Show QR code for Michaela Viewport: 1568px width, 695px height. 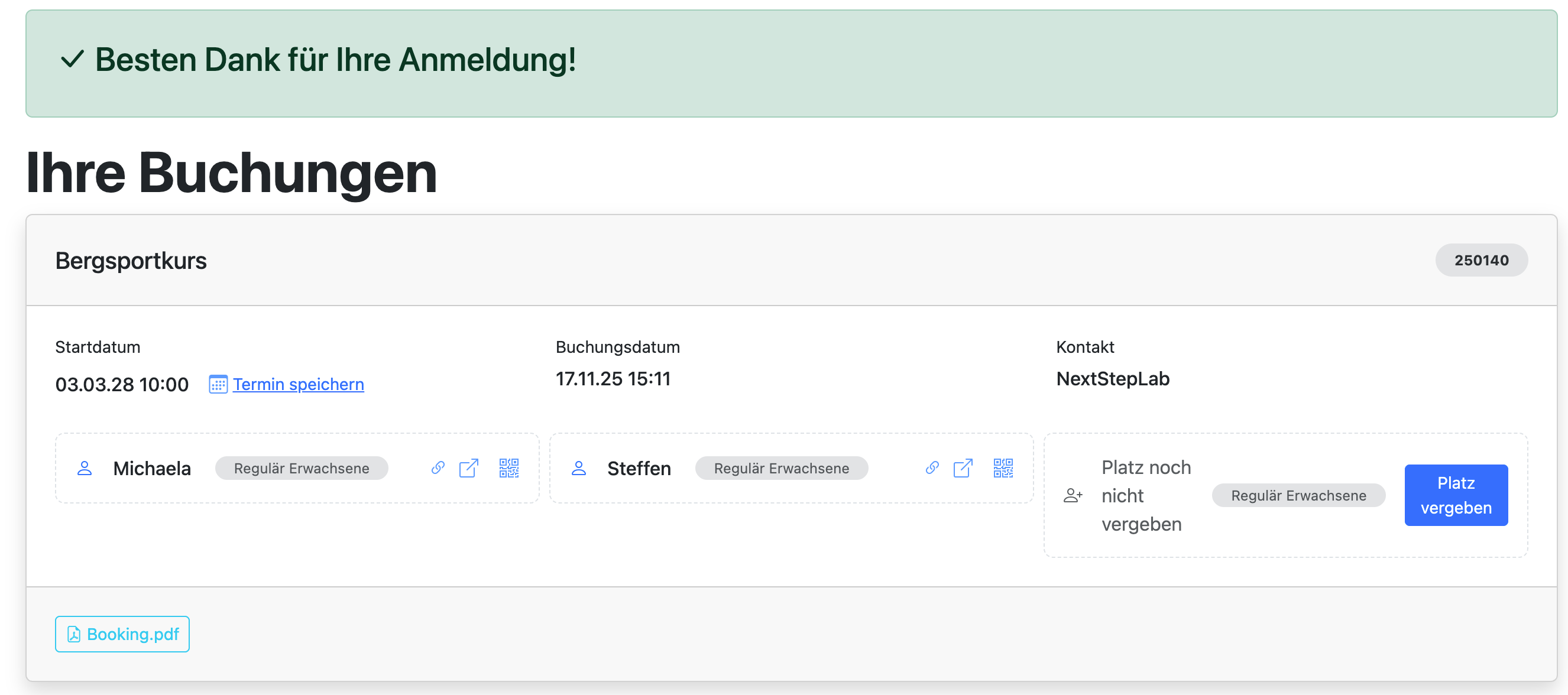tap(509, 467)
